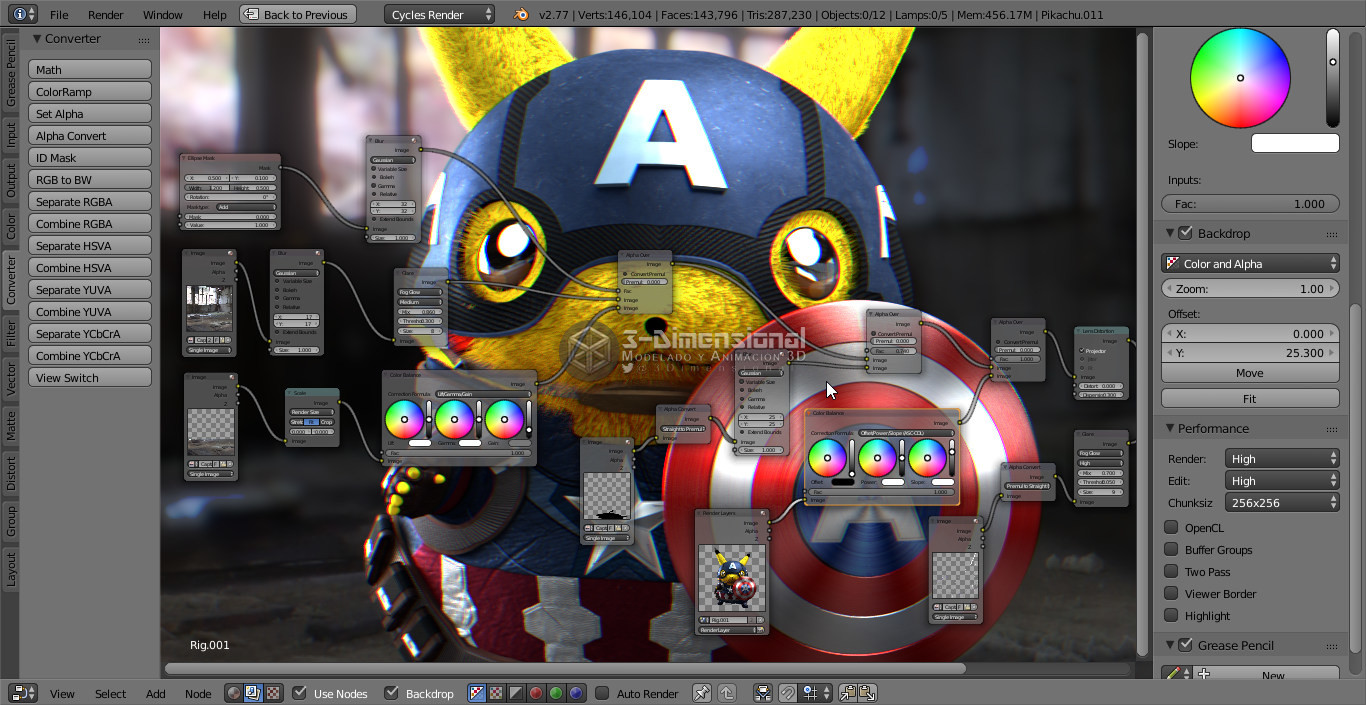Open the File menu
Screen dimensions: 1366x705
coord(59,14)
